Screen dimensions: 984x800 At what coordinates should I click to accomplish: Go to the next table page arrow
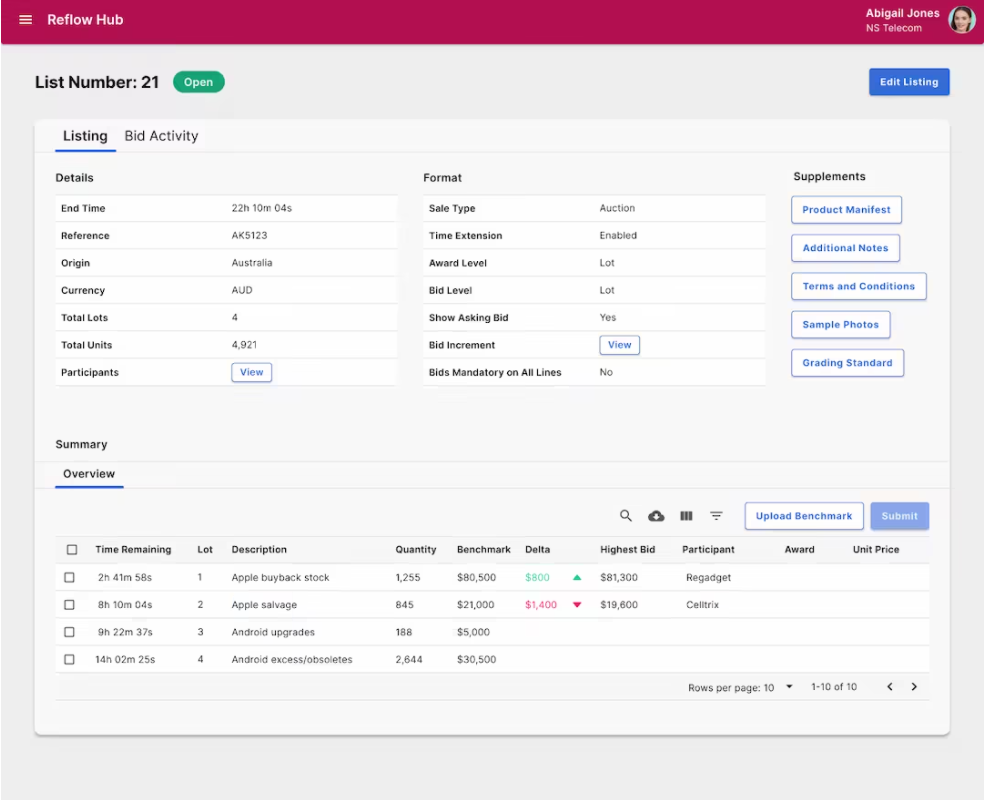click(x=914, y=686)
